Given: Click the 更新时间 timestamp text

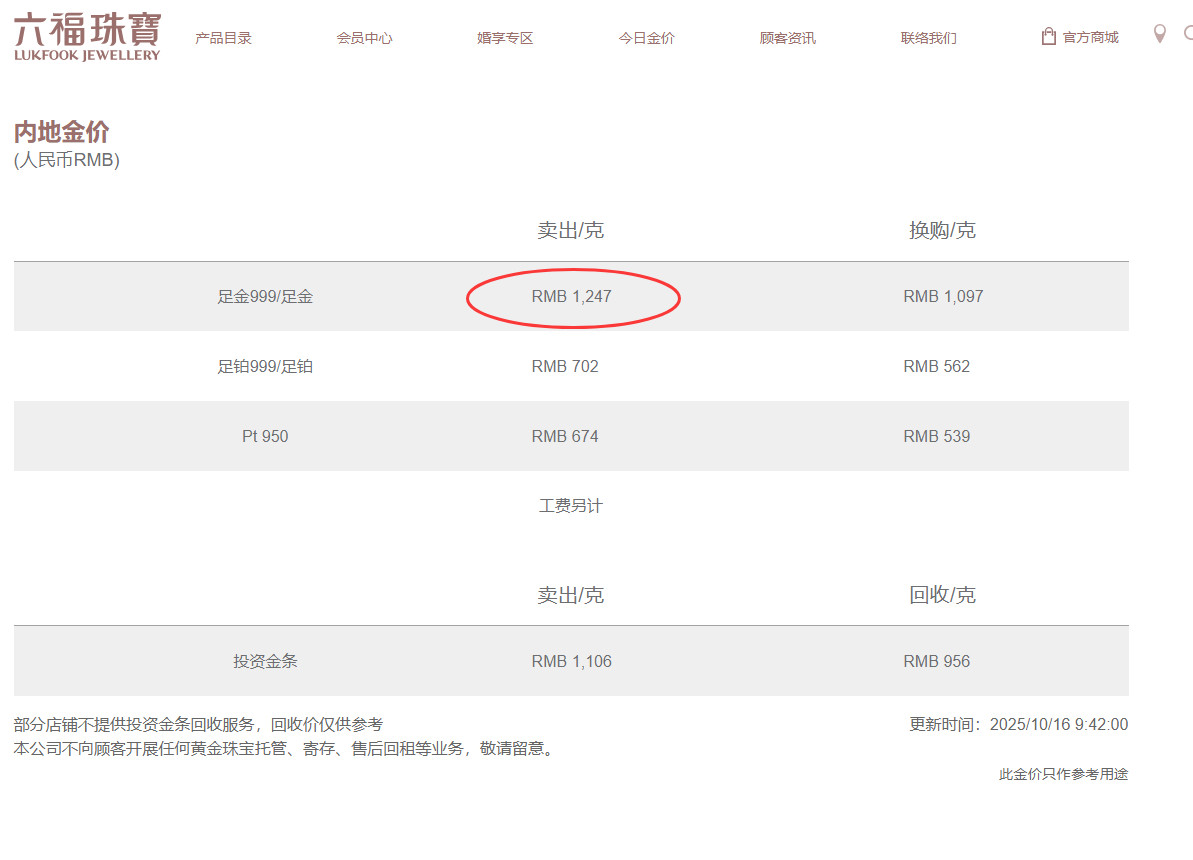Looking at the screenshot, I should 1018,725.
